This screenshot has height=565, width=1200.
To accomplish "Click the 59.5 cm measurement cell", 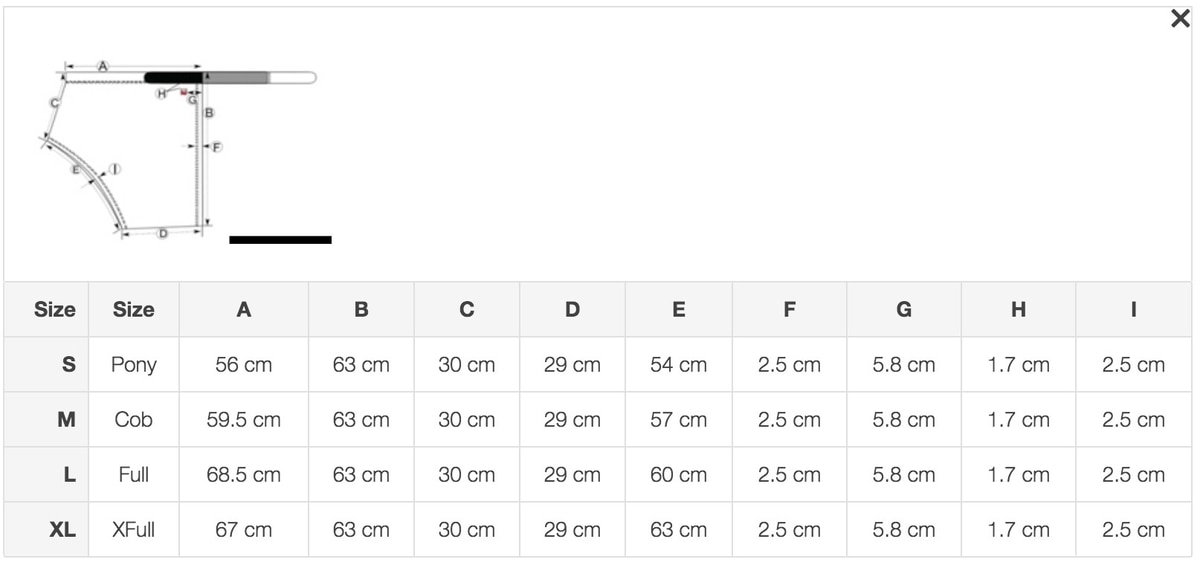I will (243, 420).
